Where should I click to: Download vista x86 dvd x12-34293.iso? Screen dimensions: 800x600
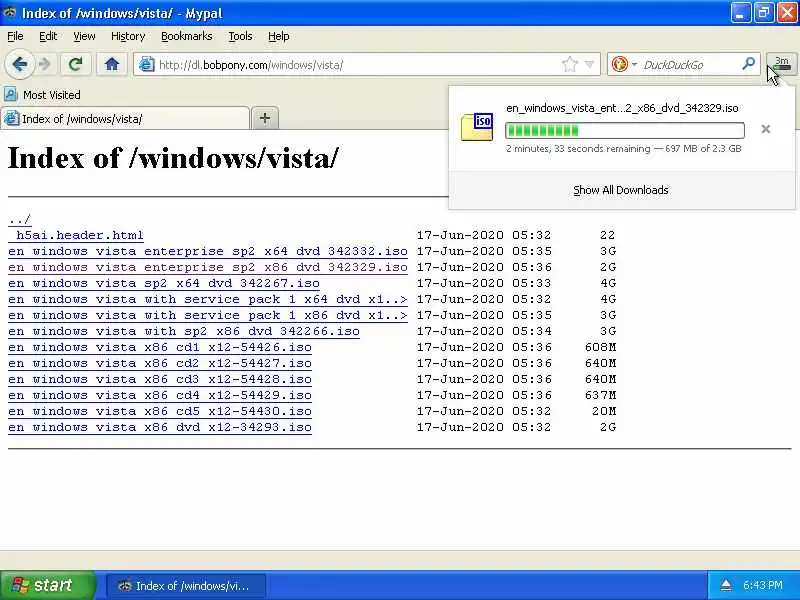point(160,428)
